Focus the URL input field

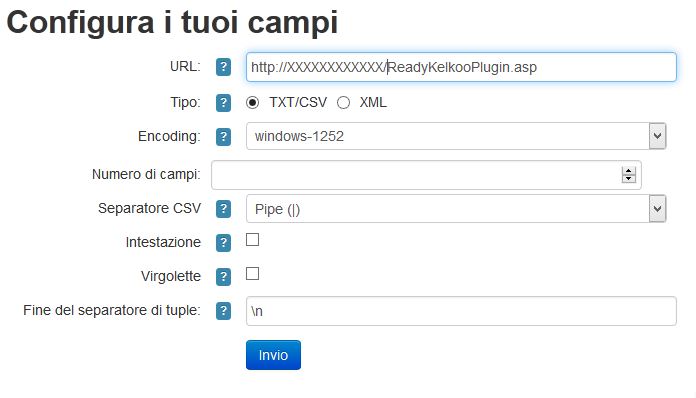(461, 67)
